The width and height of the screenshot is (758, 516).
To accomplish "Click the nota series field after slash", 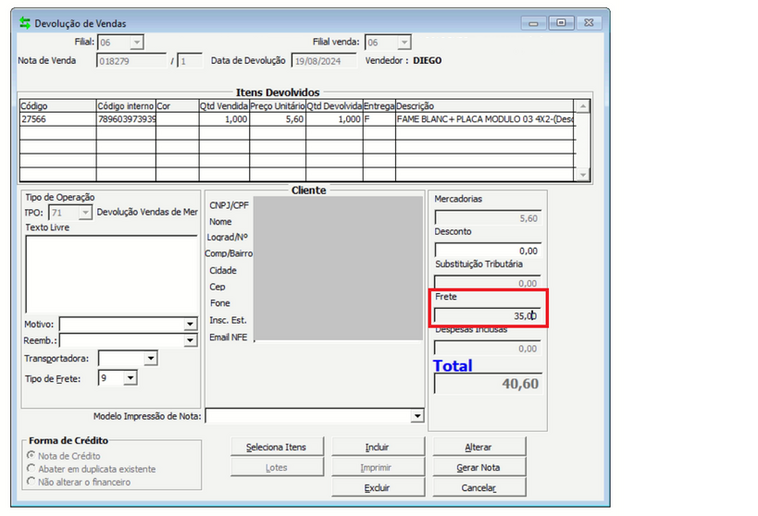I will [190, 61].
